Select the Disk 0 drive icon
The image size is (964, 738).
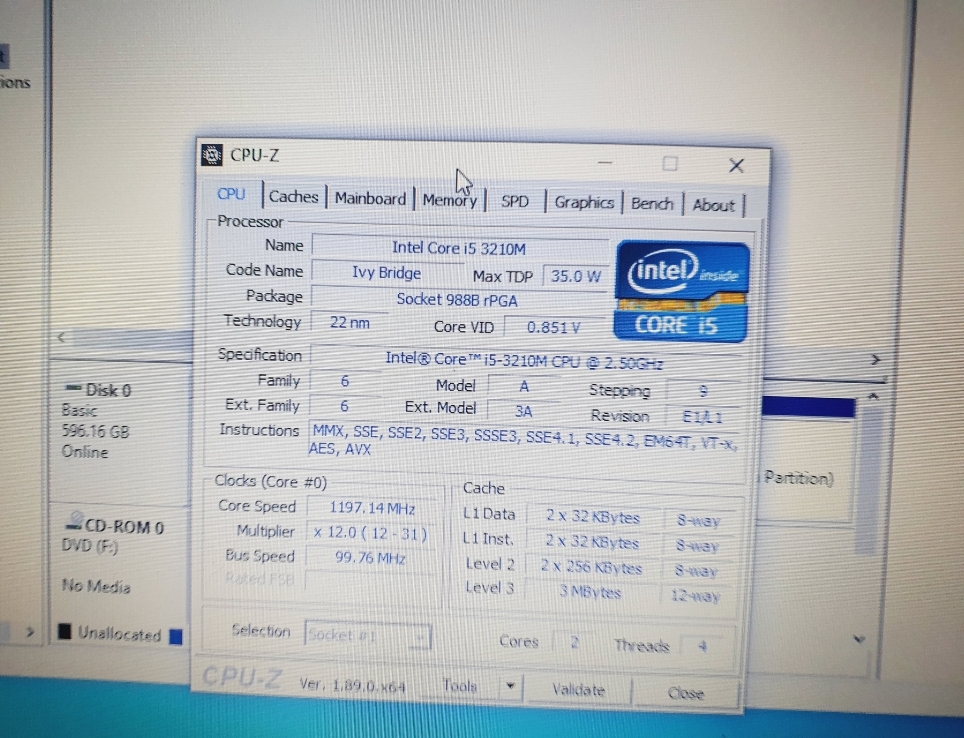[72, 389]
